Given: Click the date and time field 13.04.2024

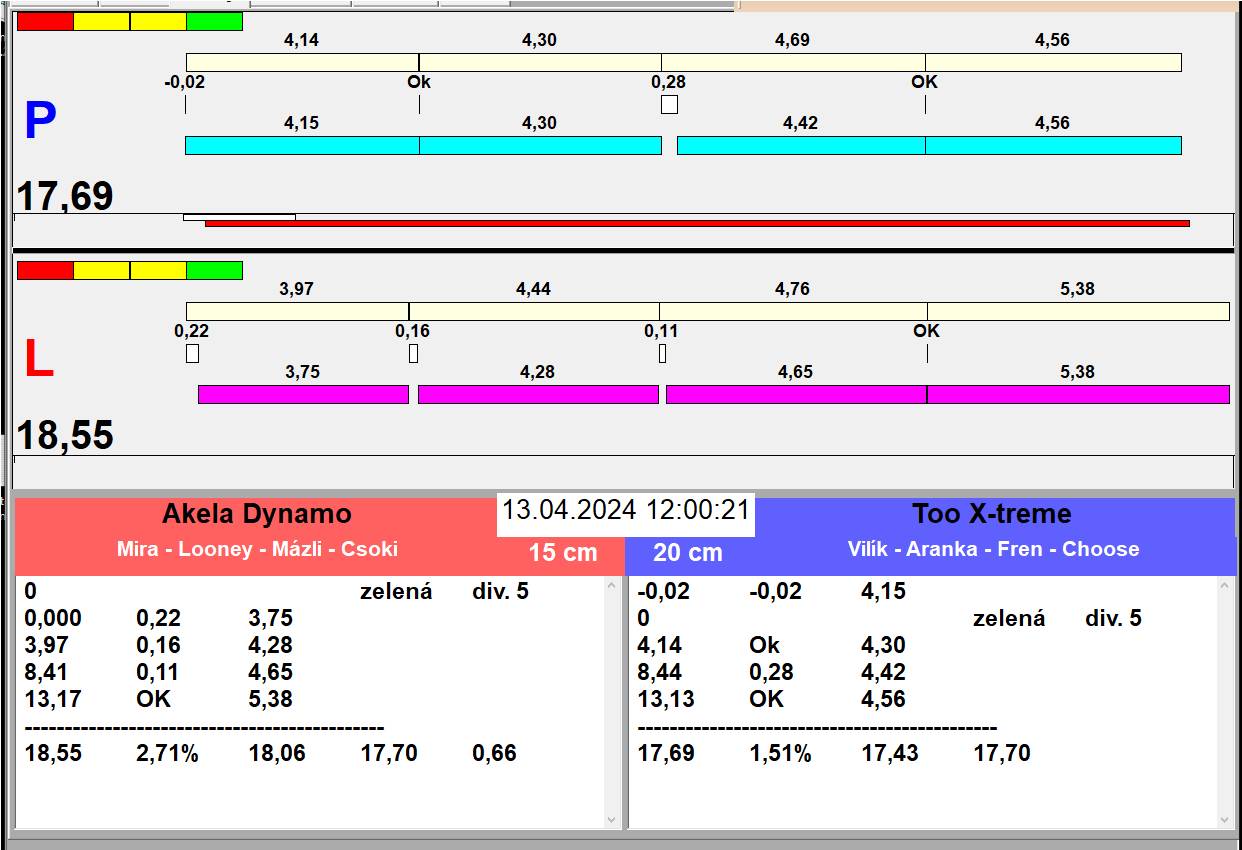Looking at the screenshot, I should click(625, 510).
